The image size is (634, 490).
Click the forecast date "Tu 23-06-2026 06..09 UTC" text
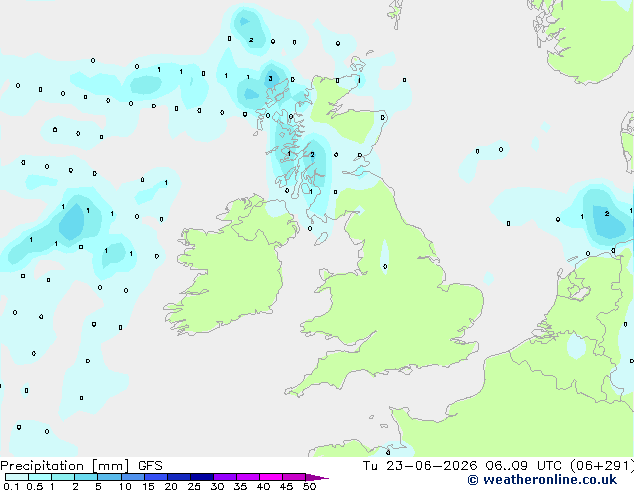pos(464,466)
